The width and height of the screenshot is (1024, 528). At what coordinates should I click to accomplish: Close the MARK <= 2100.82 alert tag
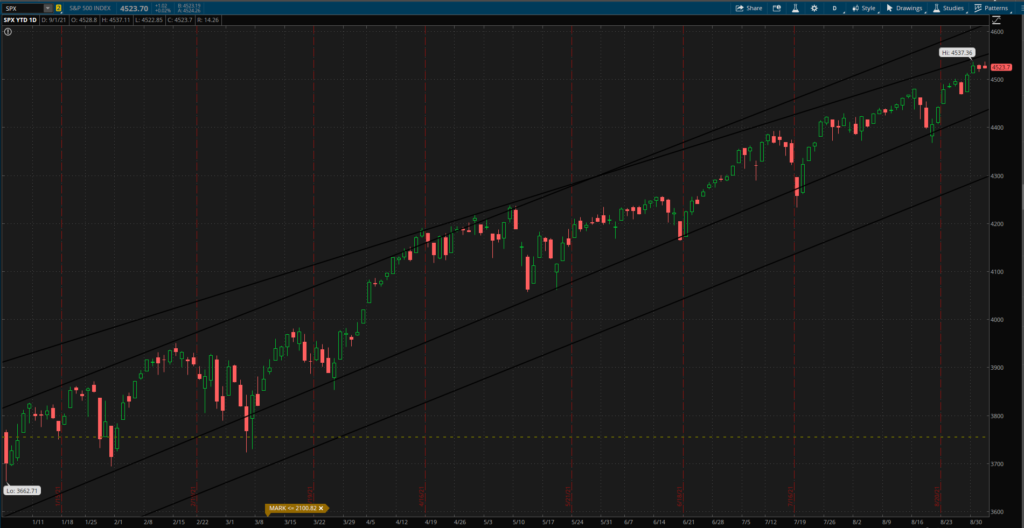[x=321, y=508]
